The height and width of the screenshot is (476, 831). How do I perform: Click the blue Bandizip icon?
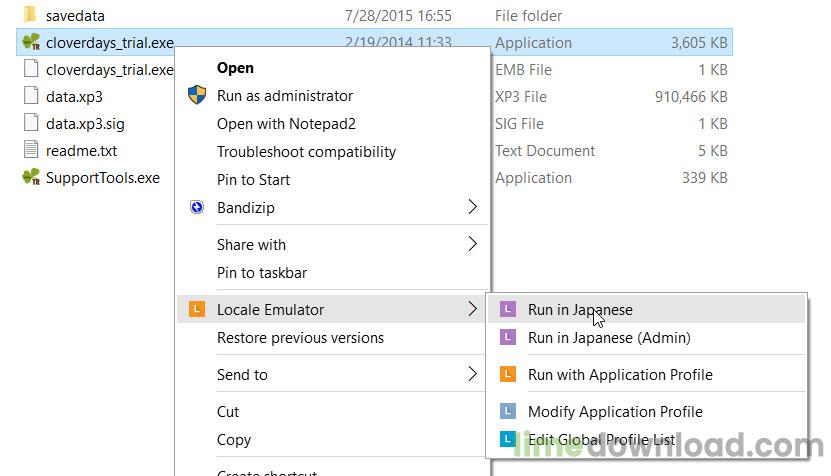[196, 208]
